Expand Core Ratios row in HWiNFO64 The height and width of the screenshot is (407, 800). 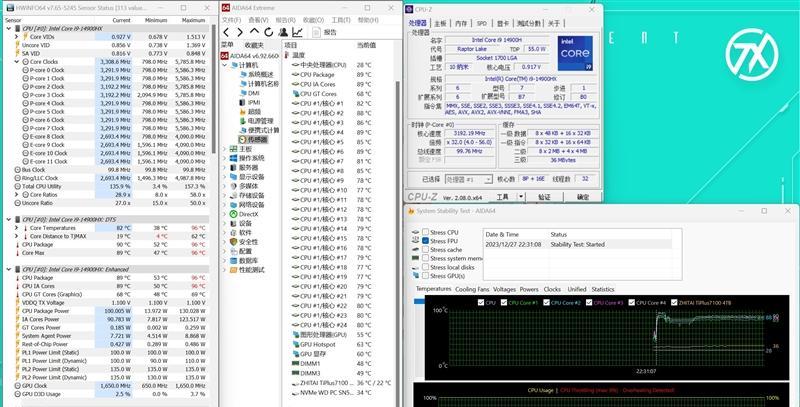[17, 195]
